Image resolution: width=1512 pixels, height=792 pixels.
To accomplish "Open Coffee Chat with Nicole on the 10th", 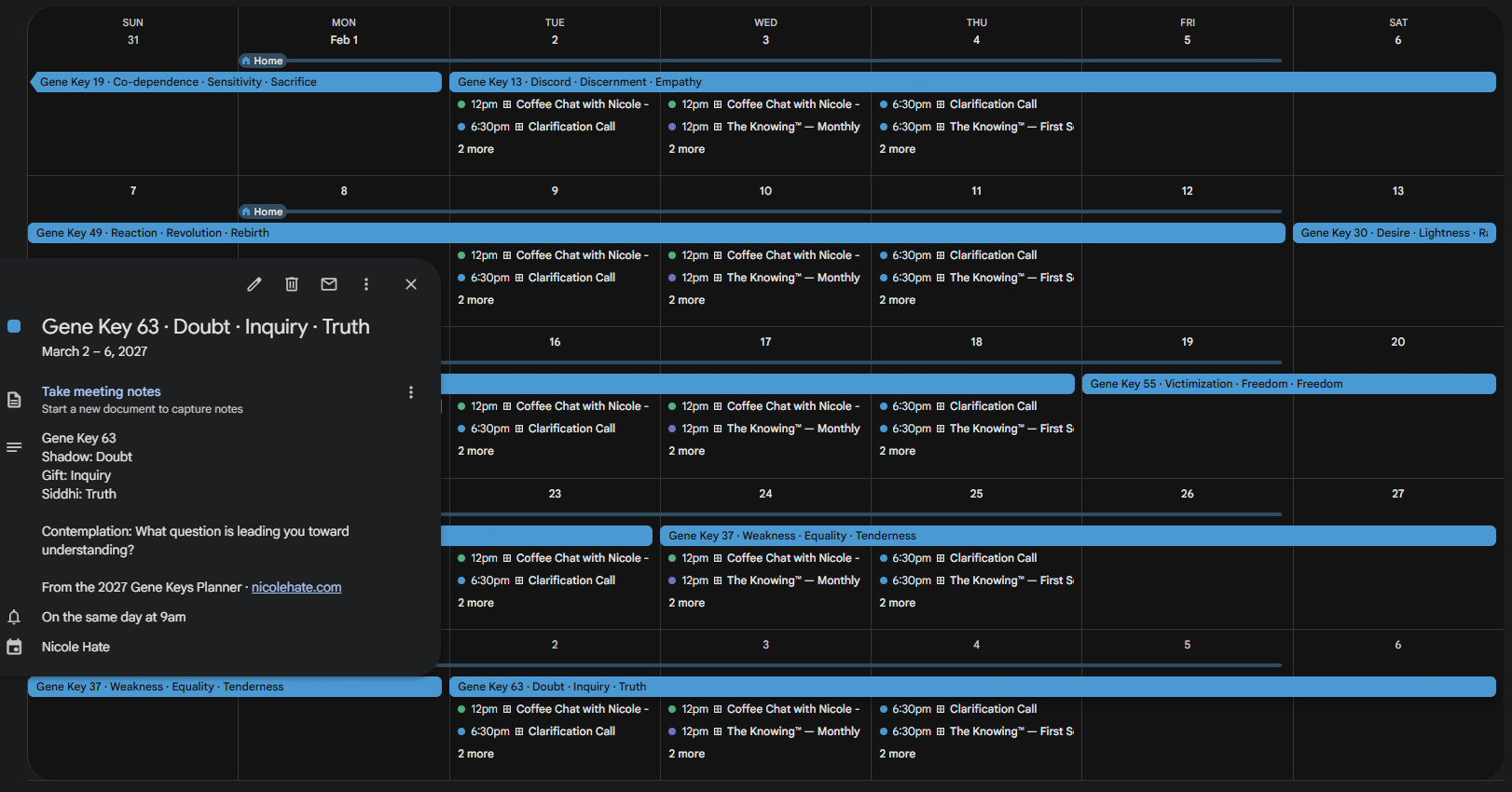I will [x=764, y=255].
